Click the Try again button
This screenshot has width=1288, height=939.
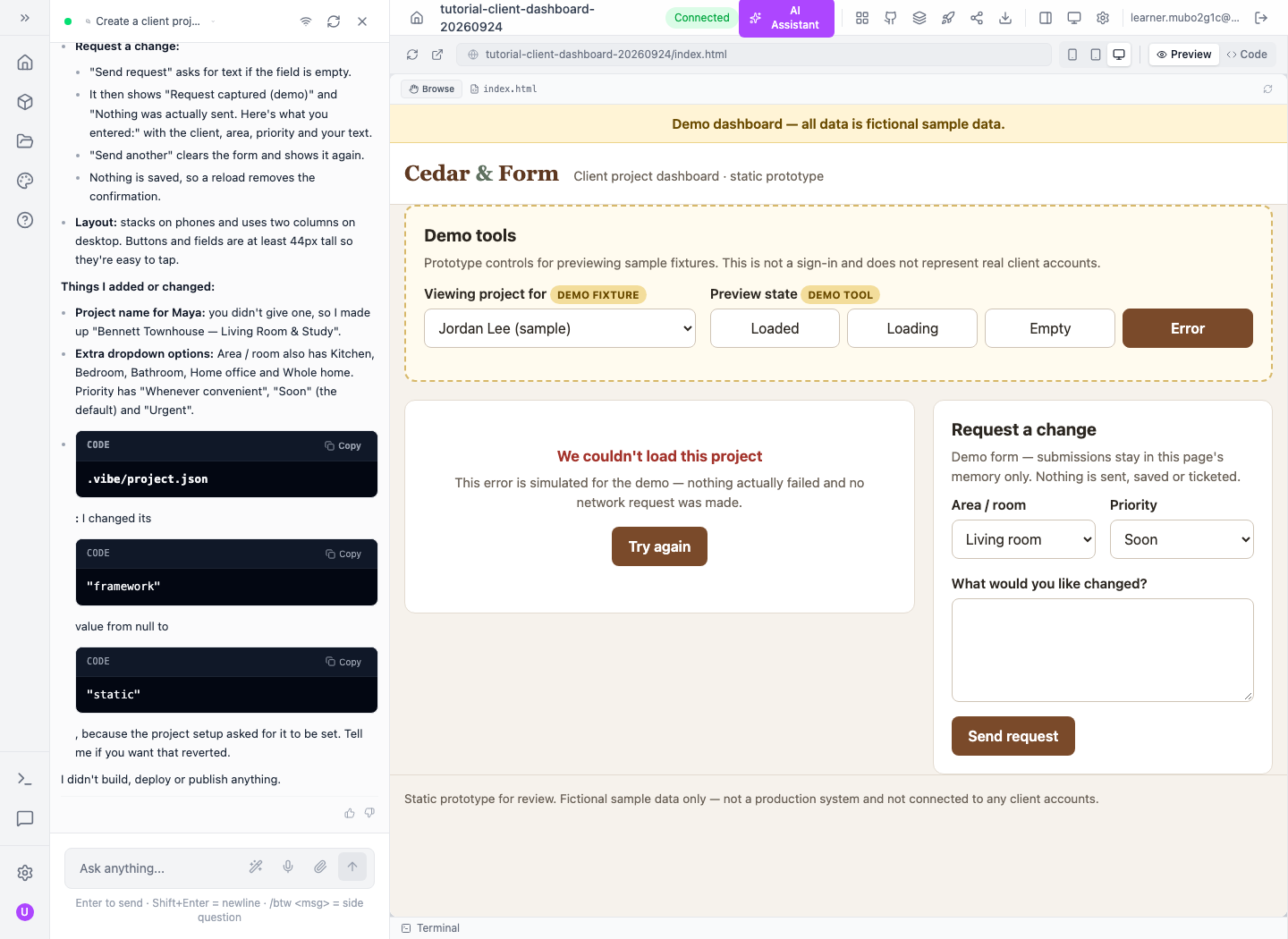click(659, 546)
